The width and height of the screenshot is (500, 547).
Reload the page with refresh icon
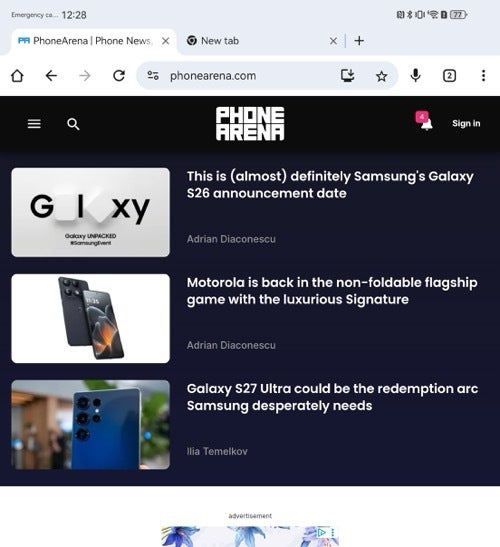[119, 76]
